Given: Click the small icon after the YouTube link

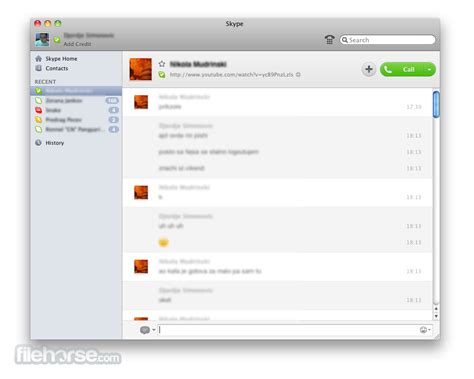Looking at the screenshot, I should point(298,75).
